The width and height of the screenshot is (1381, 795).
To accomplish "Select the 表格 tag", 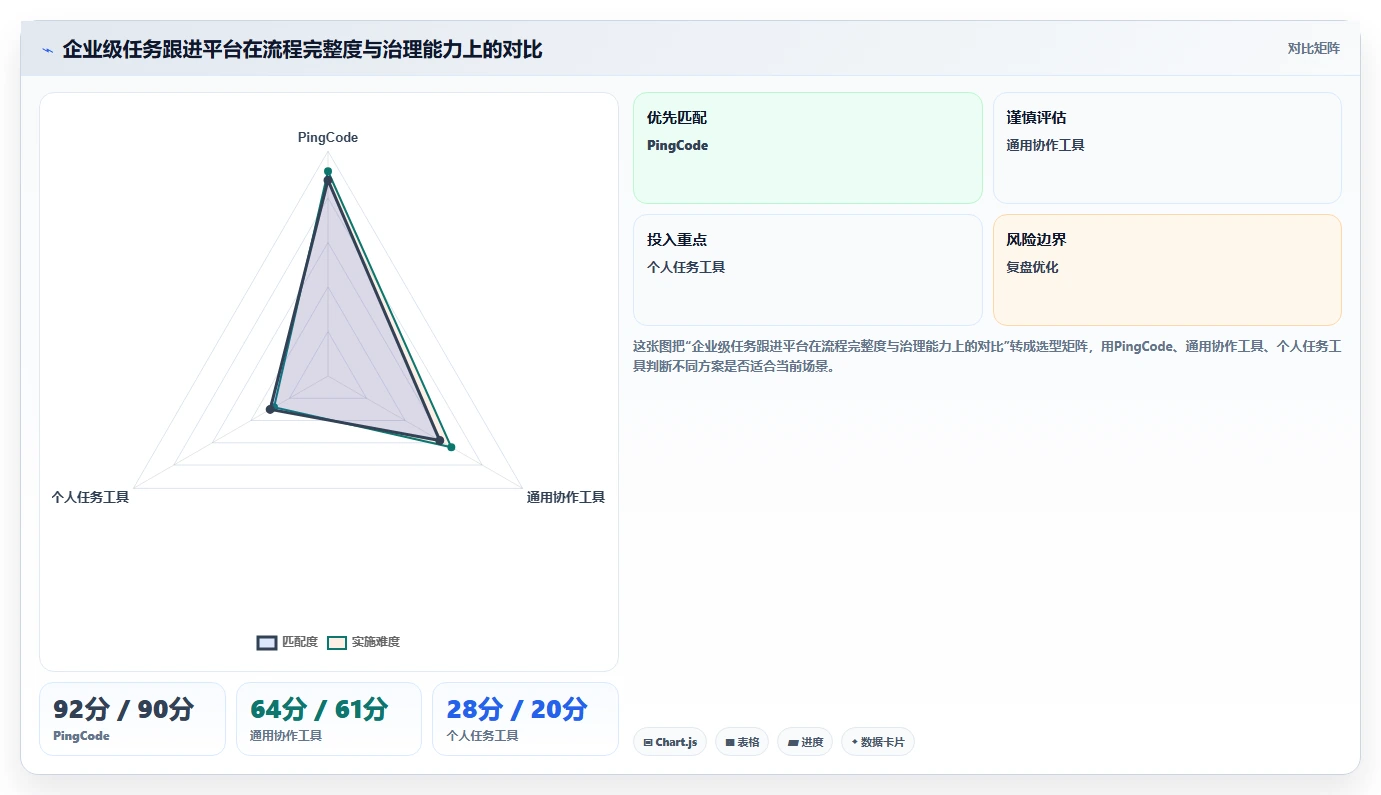I will (742, 742).
